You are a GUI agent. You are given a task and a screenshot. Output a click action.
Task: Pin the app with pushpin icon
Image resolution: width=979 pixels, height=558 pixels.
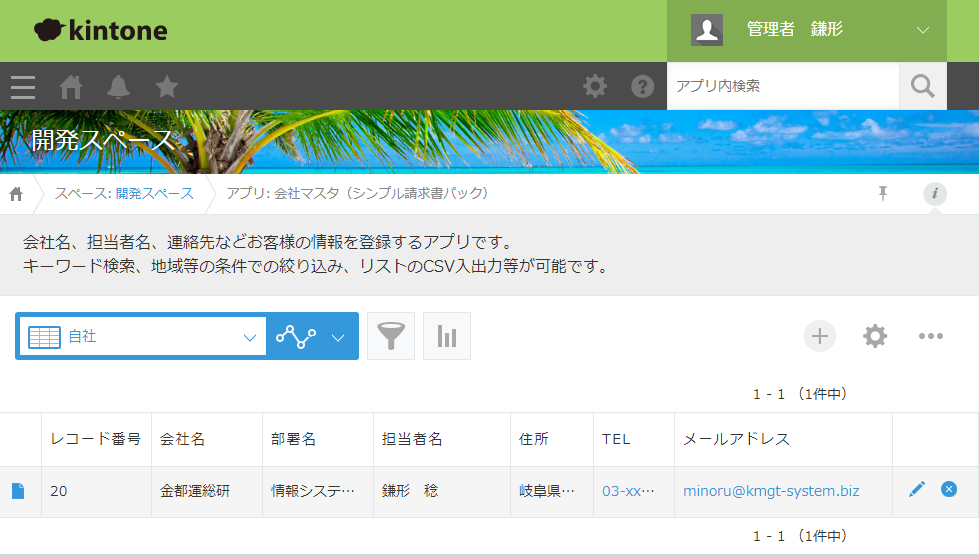coord(883,193)
